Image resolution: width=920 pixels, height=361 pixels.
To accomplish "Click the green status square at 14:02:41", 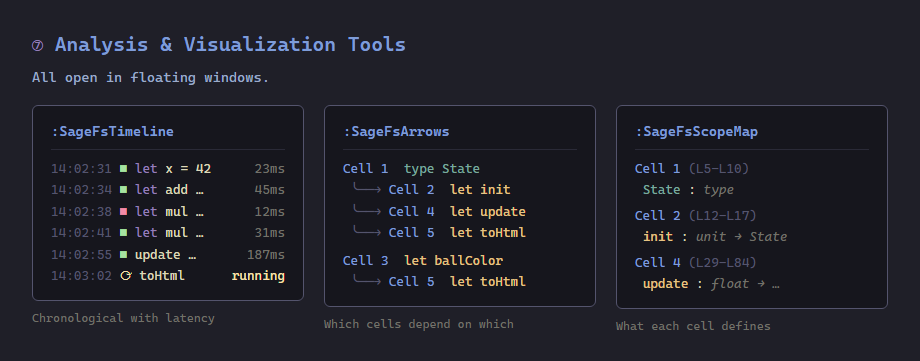I will tap(124, 233).
